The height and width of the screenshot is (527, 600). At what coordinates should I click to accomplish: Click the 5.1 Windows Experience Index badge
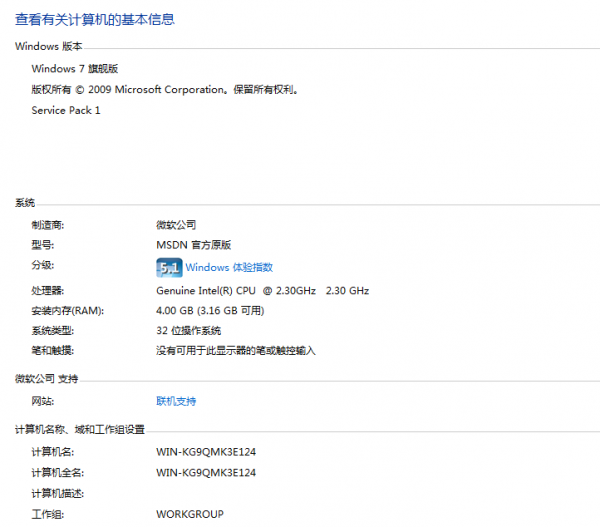coord(169,268)
